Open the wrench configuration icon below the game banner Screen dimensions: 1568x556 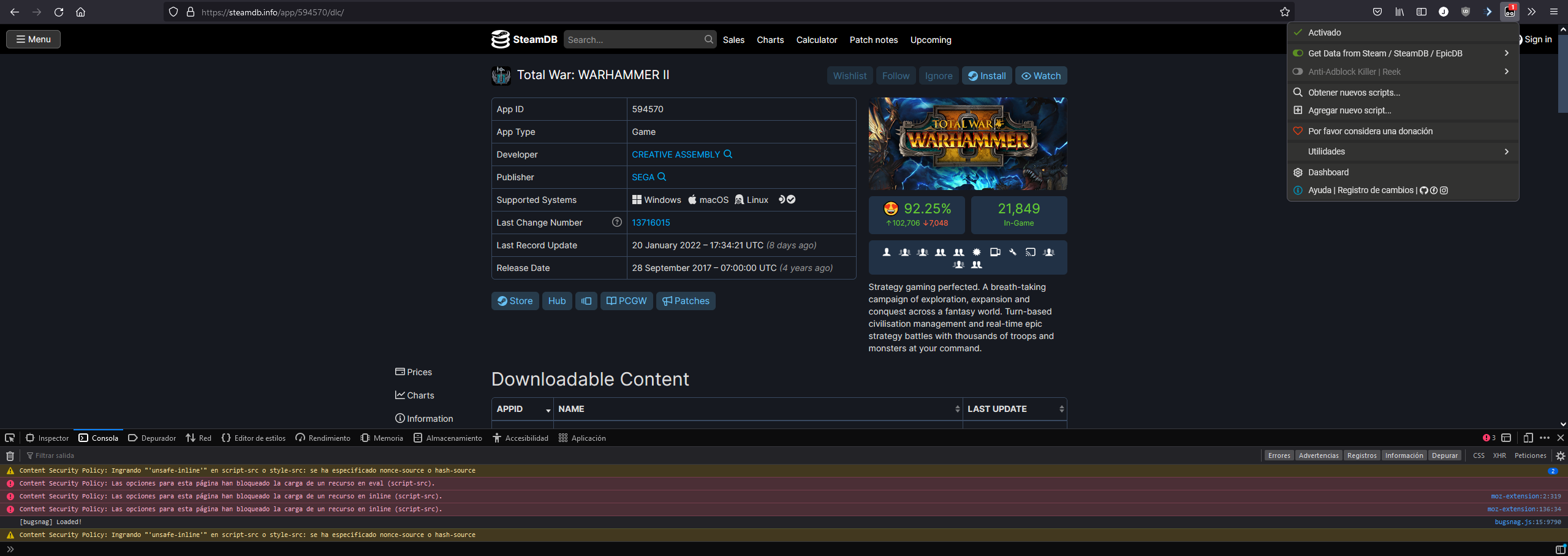click(1012, 251)
